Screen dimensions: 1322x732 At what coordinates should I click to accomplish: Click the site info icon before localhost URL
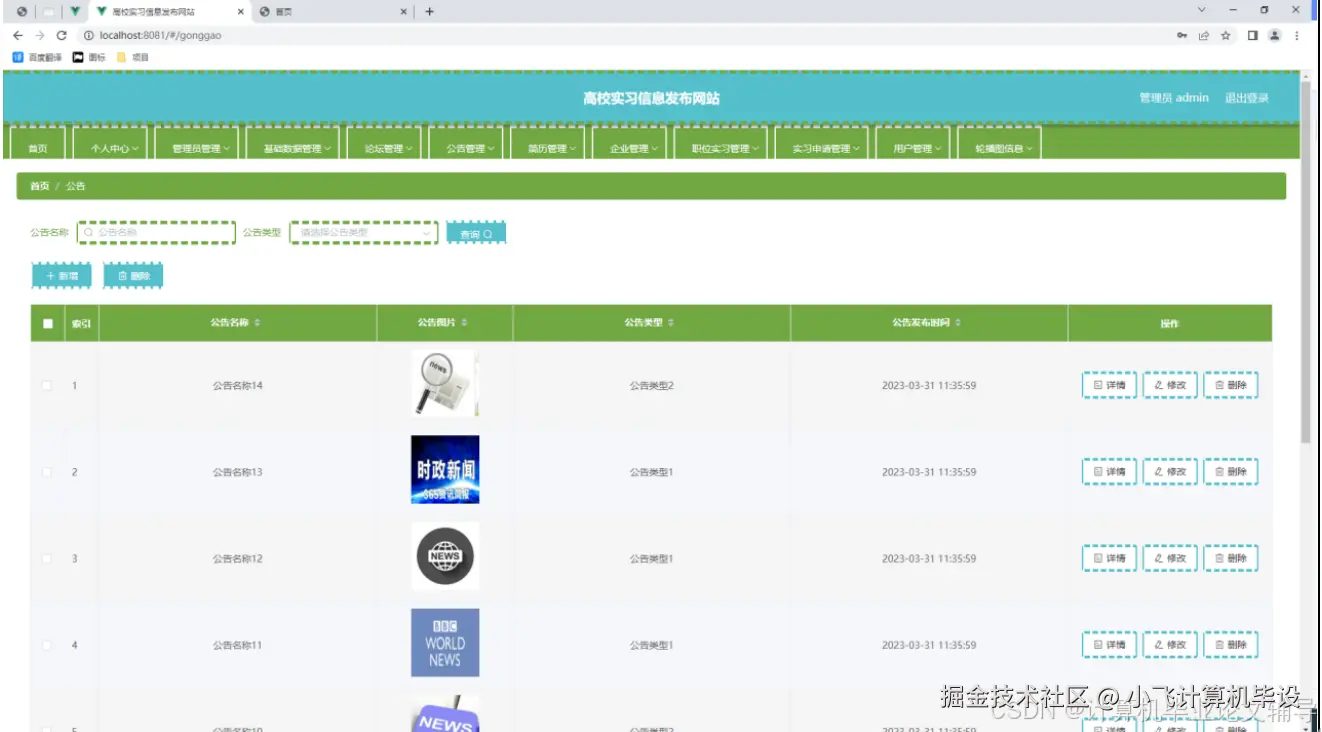[x=88, y=35]
